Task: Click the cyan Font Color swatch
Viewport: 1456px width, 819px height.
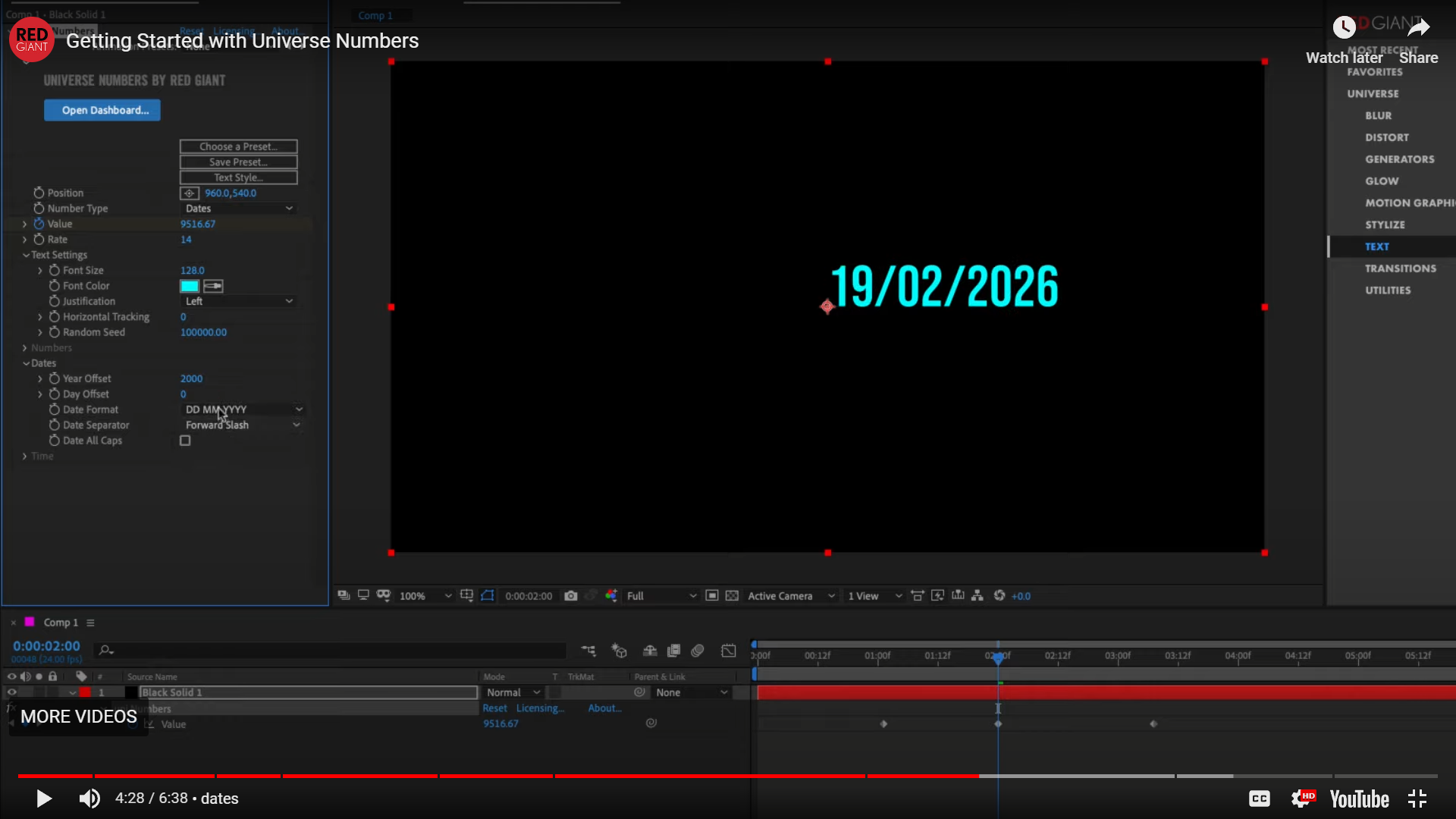Action: coord(190,286)
